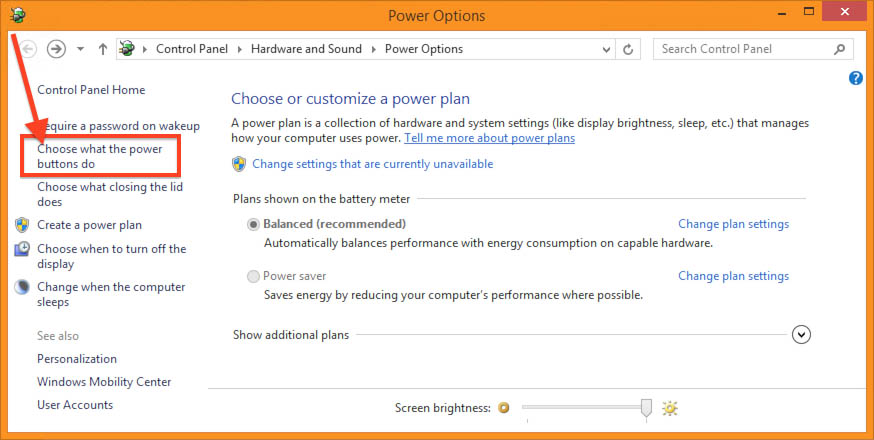Open the address bar history dropdown
The width and height of the screenshot is (874, 440).
pos(605,49)
